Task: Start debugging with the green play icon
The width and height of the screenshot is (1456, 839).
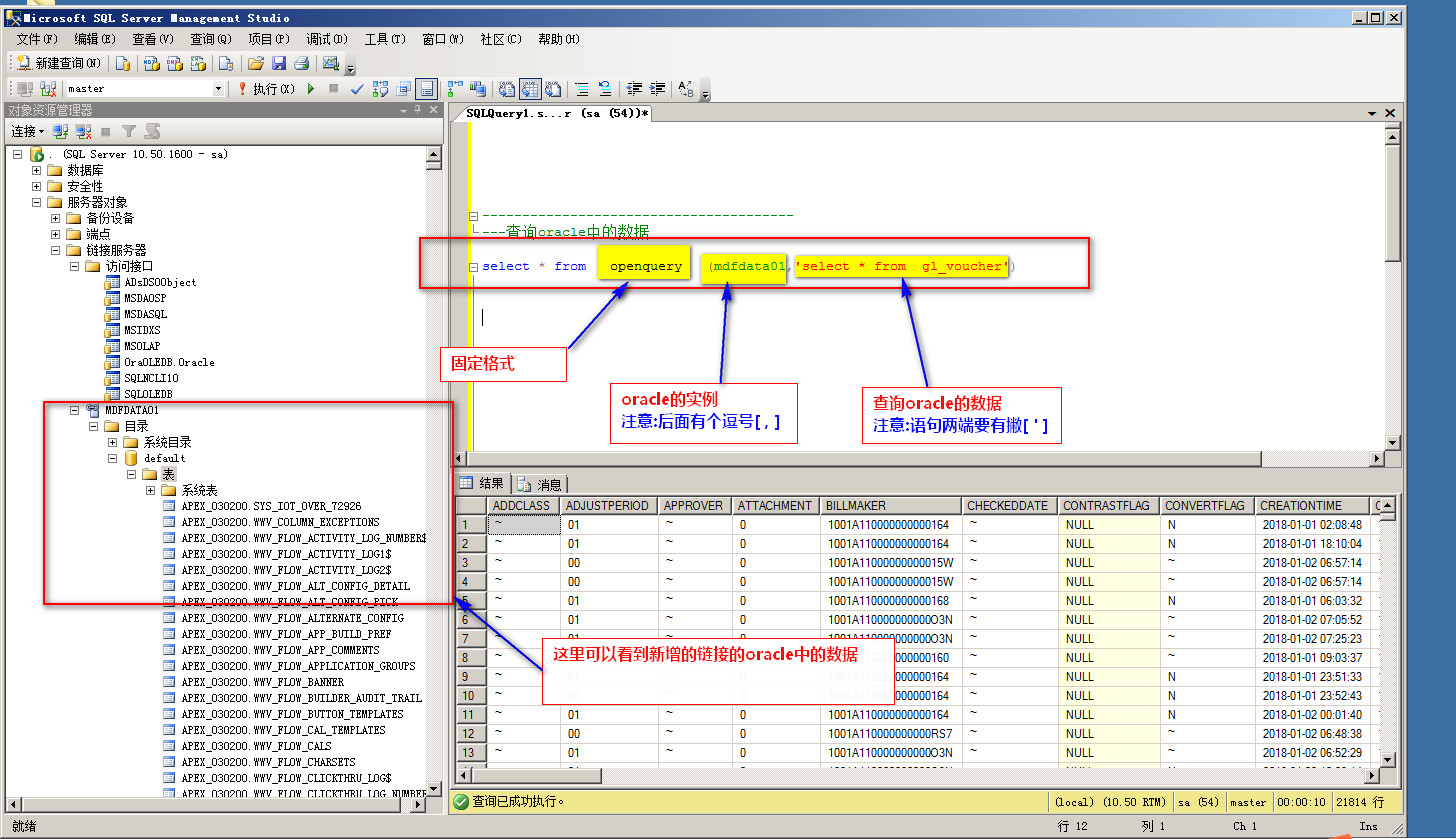Action: pyautogui.click(x=311, y=89)
